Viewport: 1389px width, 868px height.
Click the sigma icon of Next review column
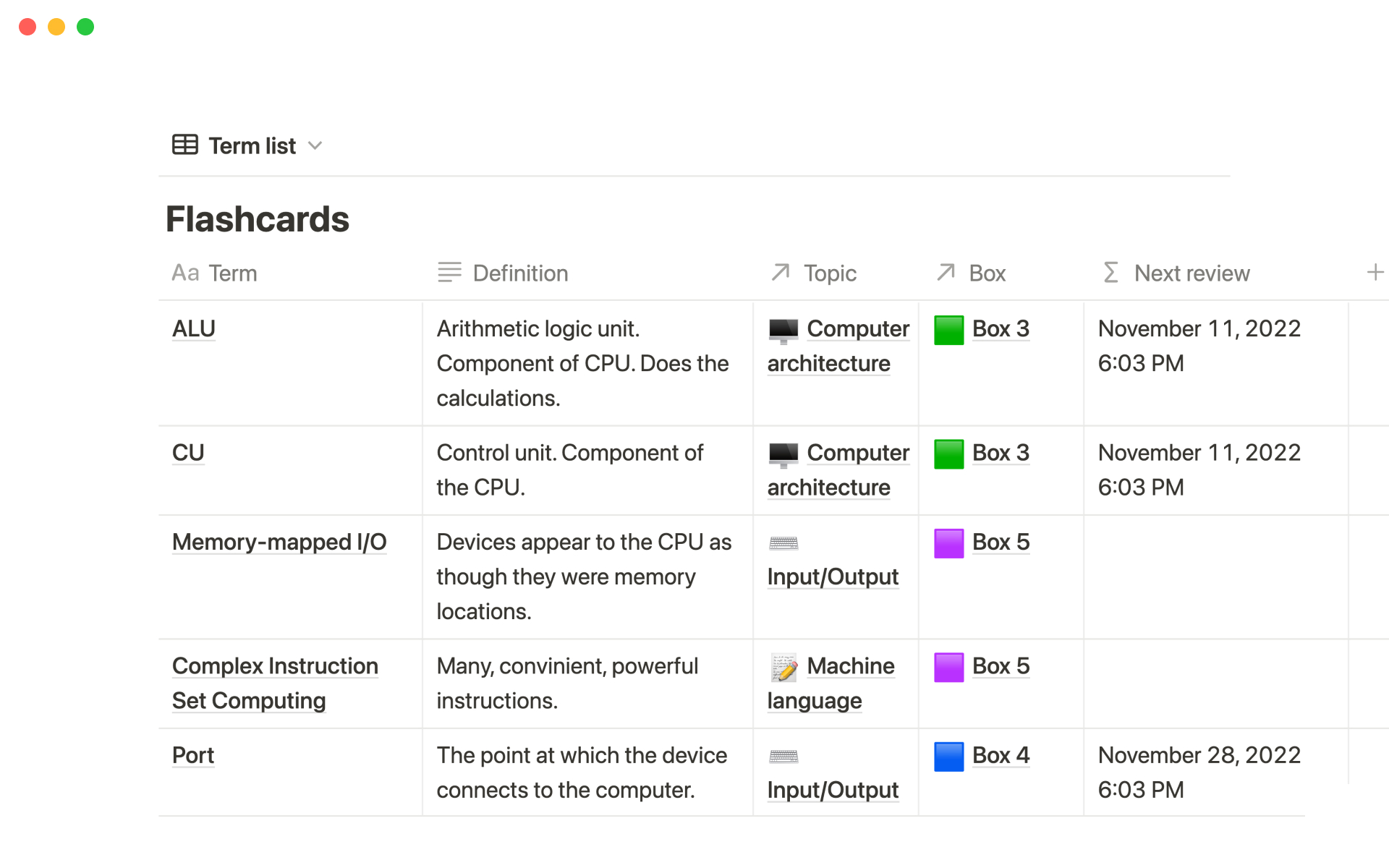1110,273
